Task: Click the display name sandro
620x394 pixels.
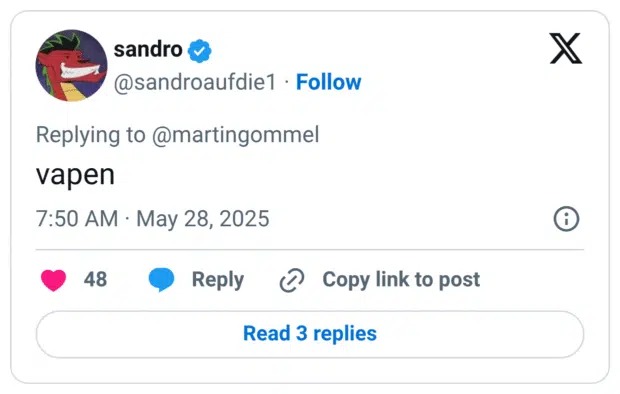Action: [x=148, y=50]
